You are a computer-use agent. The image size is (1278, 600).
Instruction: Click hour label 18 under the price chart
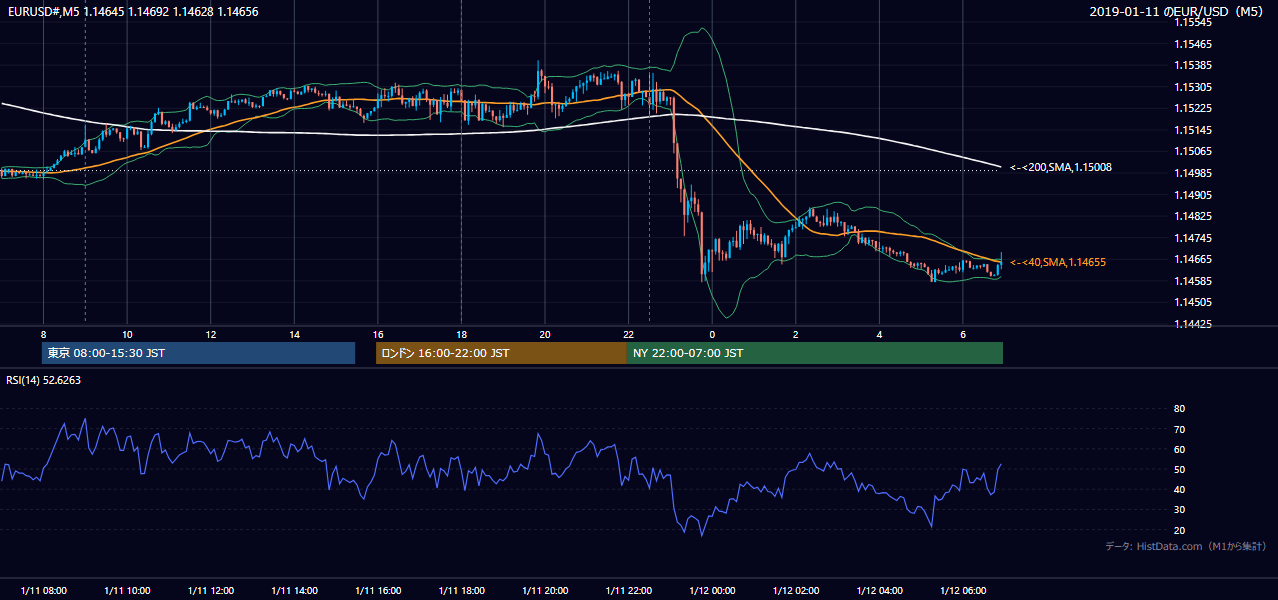[461, 334]
